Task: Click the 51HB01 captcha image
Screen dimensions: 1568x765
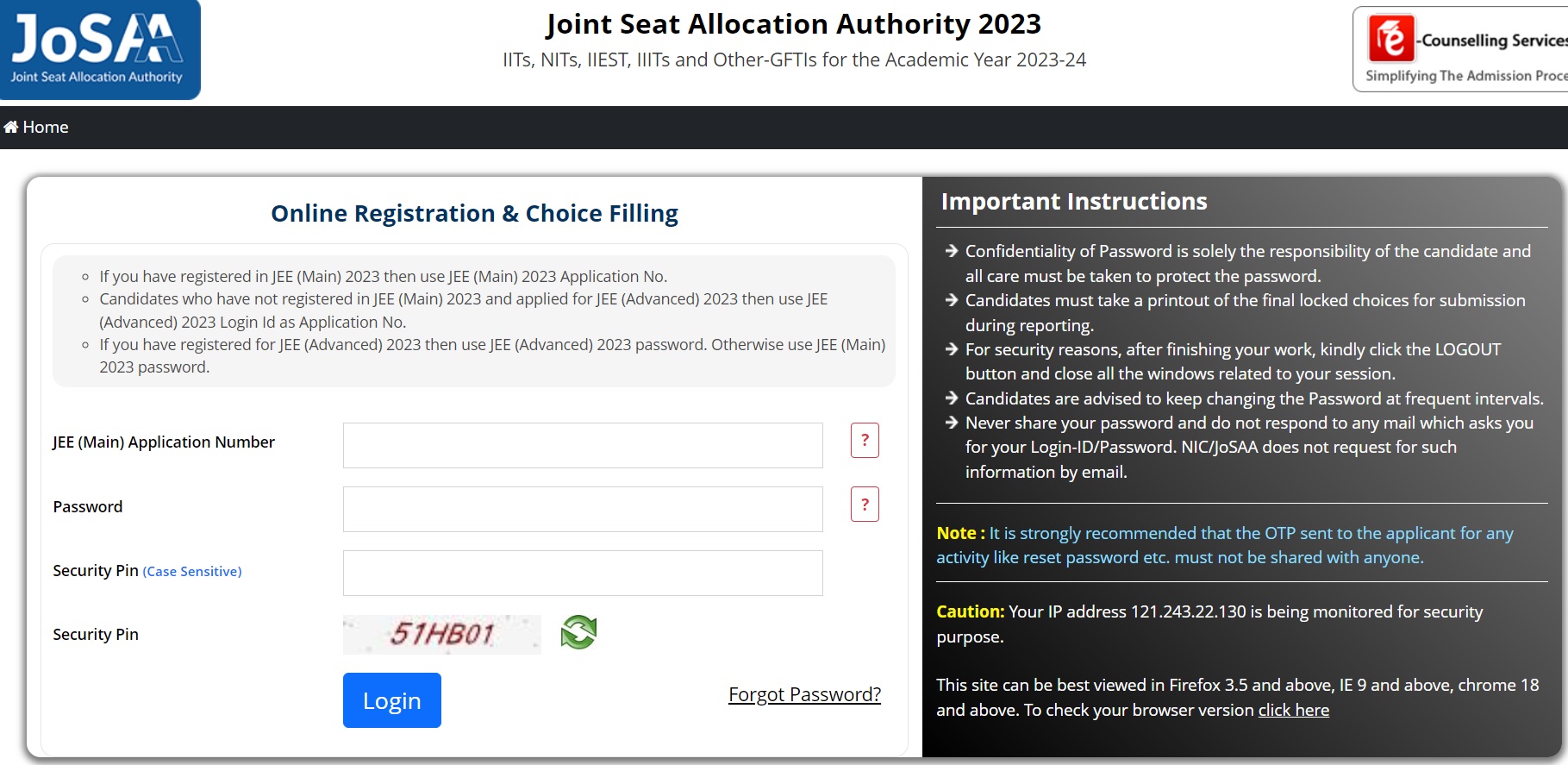Action: point(441,634)
